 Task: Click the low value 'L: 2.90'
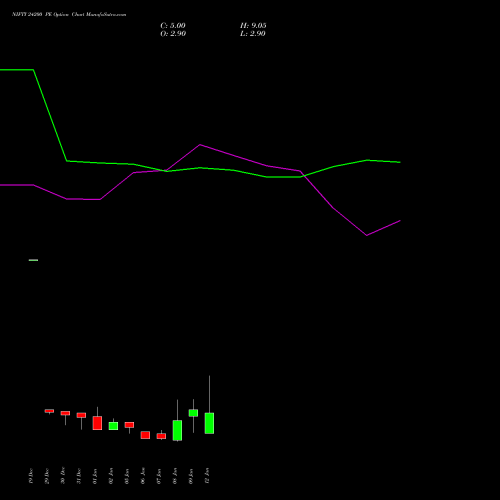253,34
